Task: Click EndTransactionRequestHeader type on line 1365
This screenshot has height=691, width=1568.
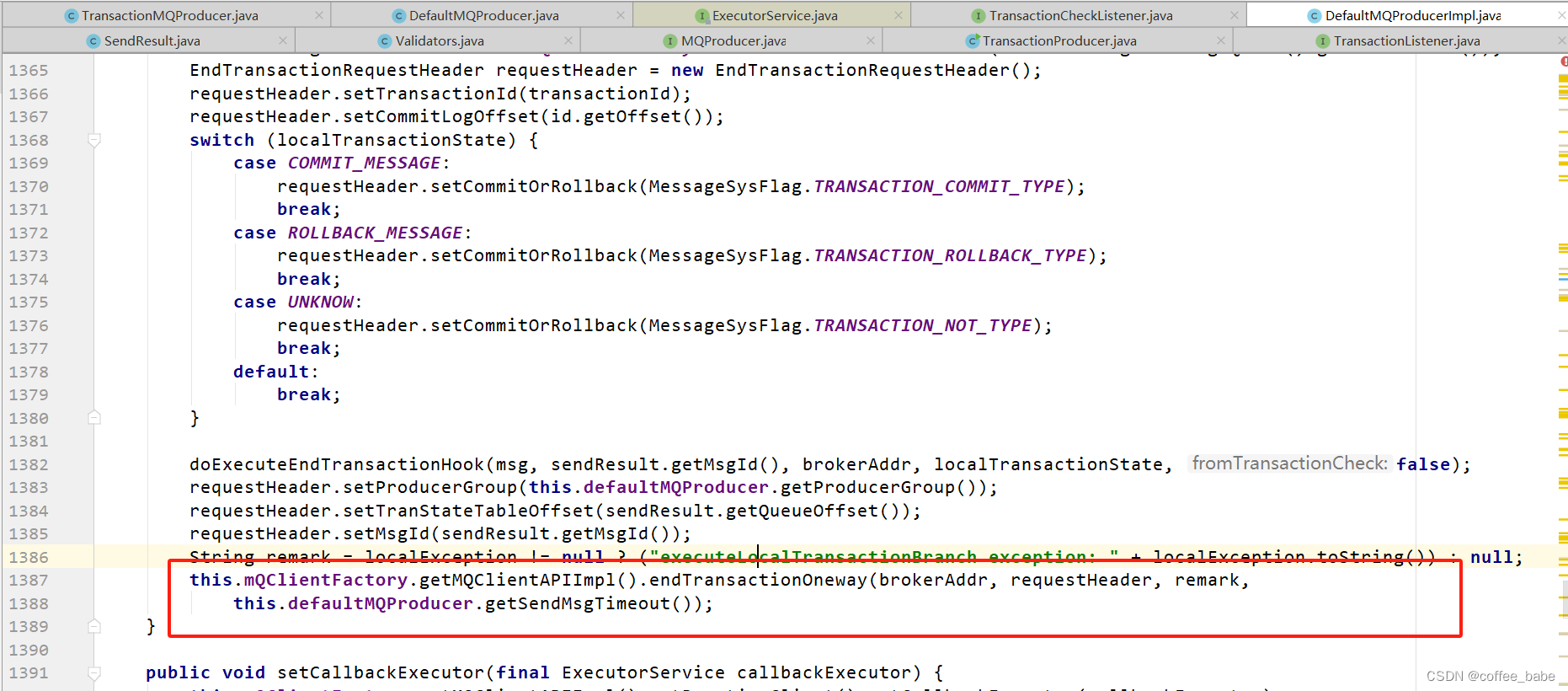Action: (x=337, y=70)
